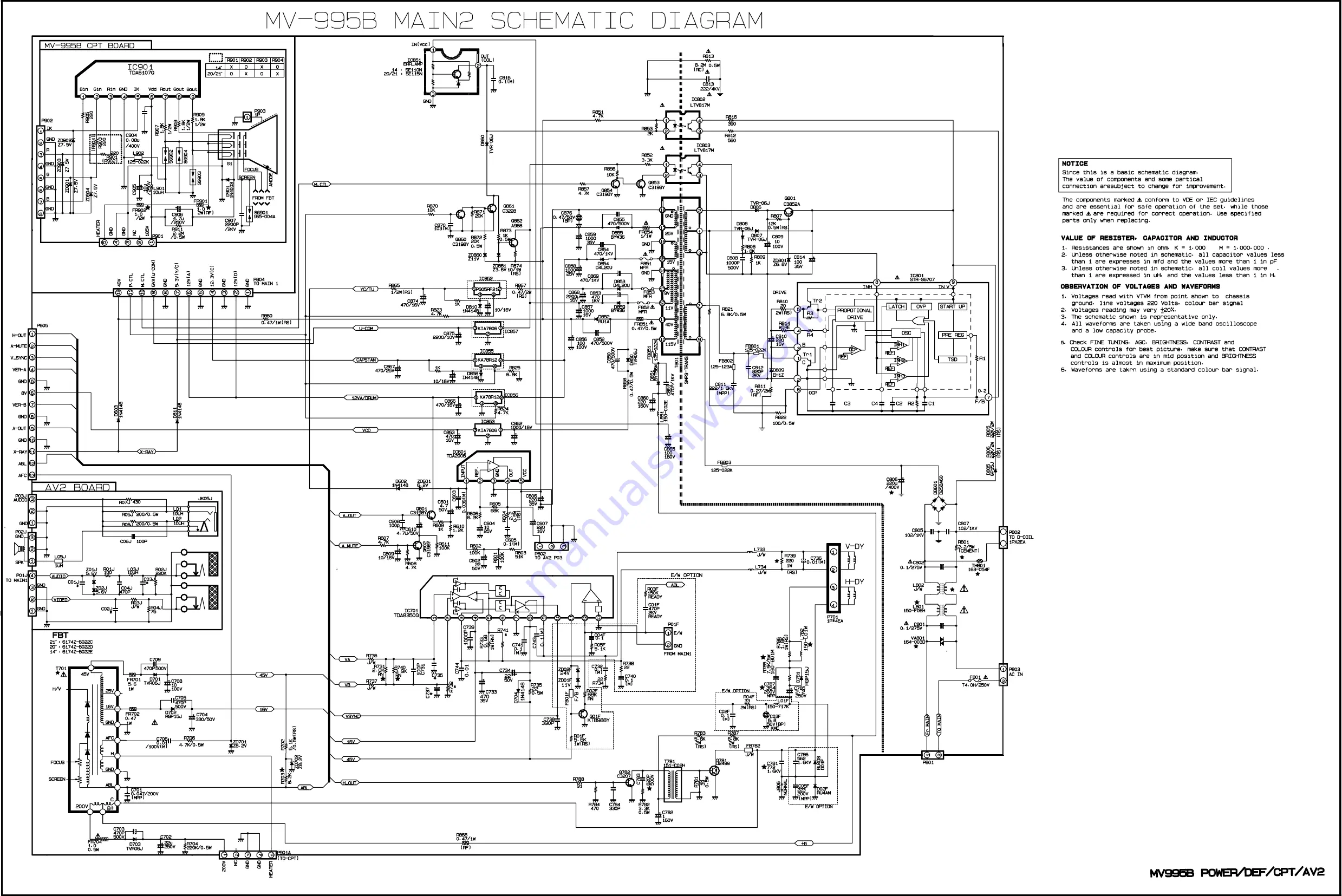Select the P801 connector at bottom right
Image resolution: width=1342 pixels, height=896 pixels.
[932, 755]
